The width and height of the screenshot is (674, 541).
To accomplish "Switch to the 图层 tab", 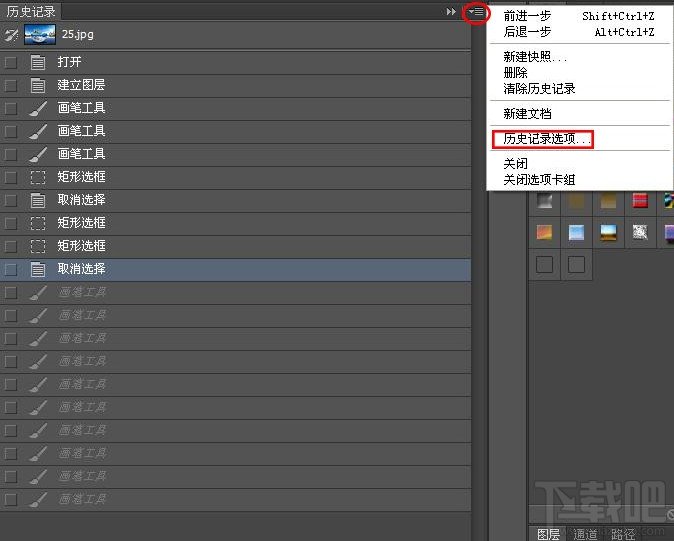I will (549, 534).
